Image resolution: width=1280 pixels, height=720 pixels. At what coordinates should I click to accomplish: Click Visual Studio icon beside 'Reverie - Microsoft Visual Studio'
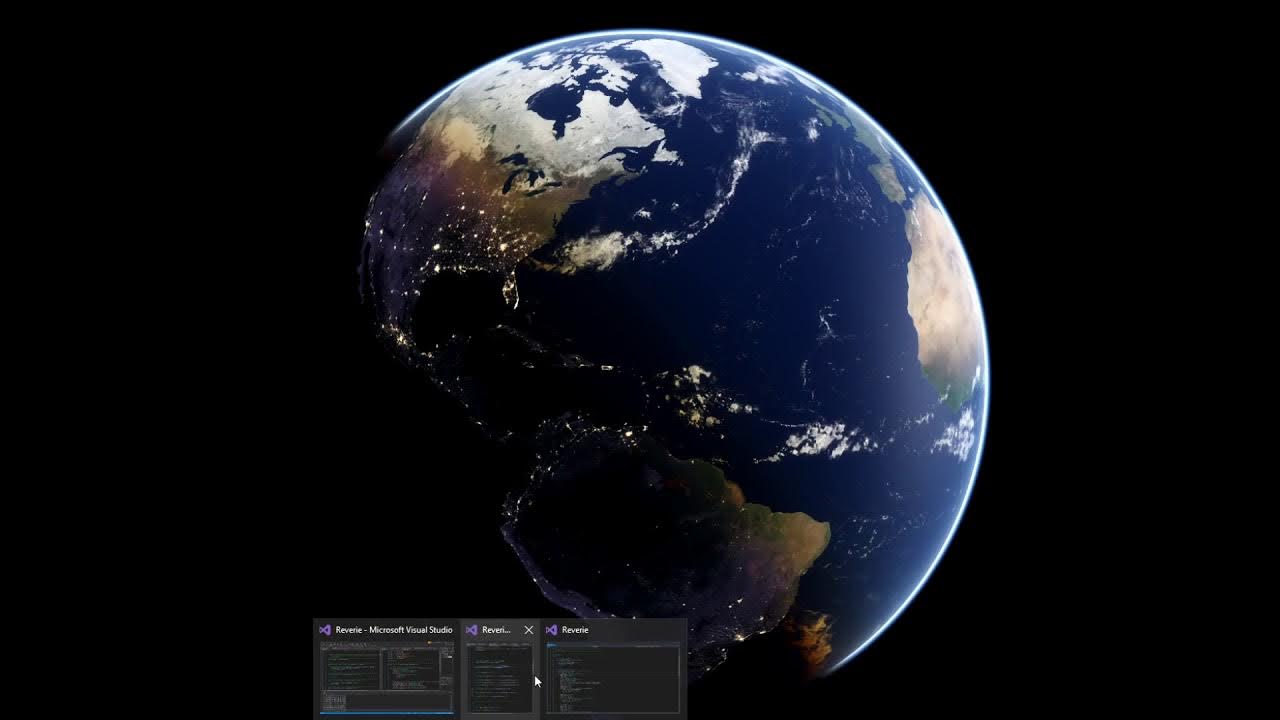click(x=325, y=630)
